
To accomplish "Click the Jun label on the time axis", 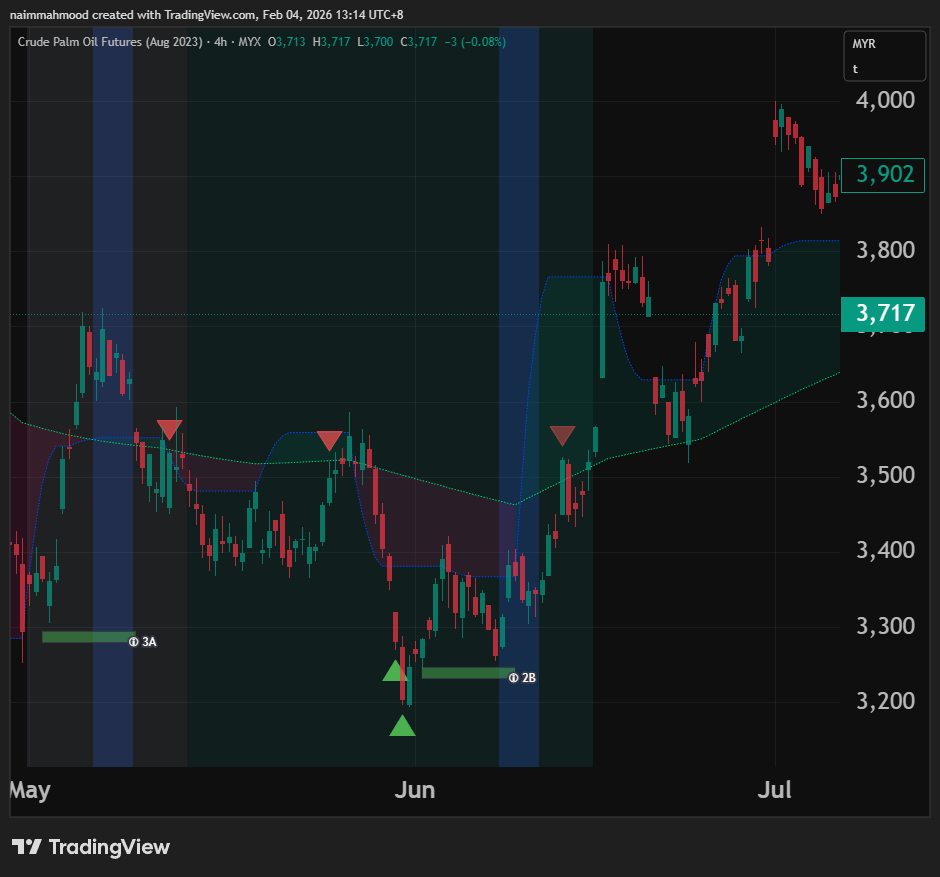I will tap(415, 790).
